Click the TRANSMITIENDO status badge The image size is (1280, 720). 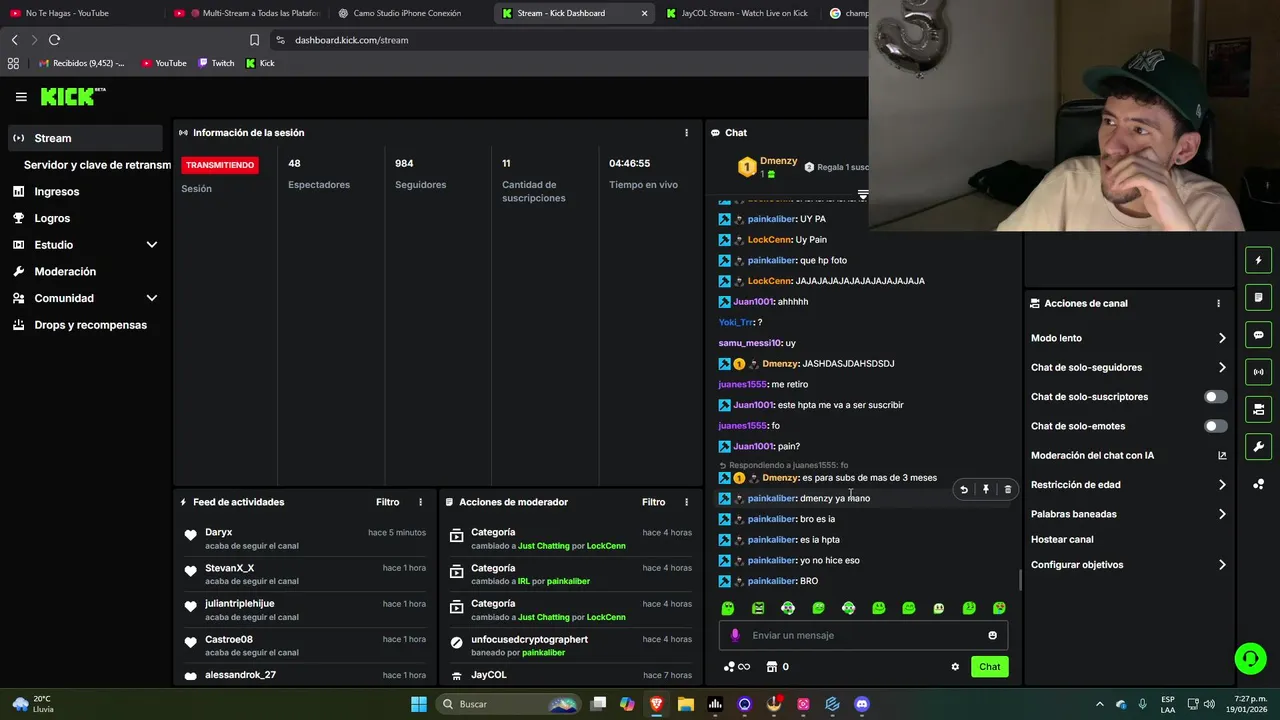coord(220,165)
